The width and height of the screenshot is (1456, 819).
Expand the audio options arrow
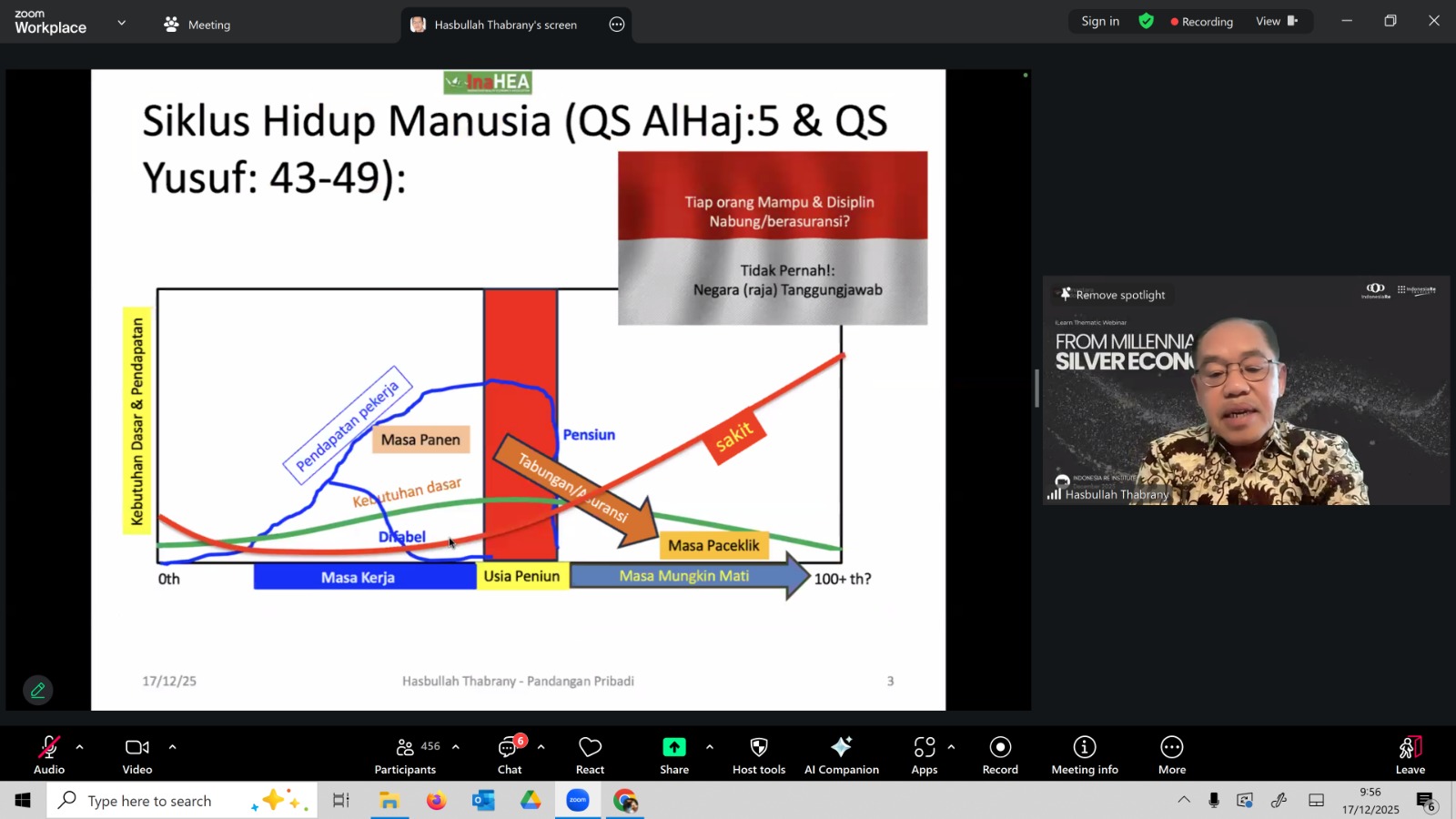click(80, 747)
